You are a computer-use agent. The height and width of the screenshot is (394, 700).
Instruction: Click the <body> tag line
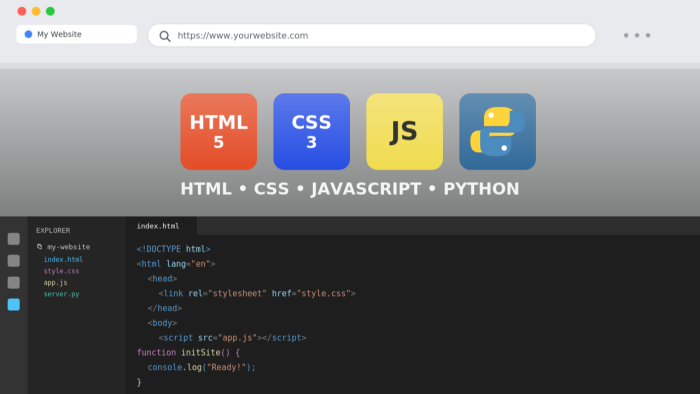(162, 323)
